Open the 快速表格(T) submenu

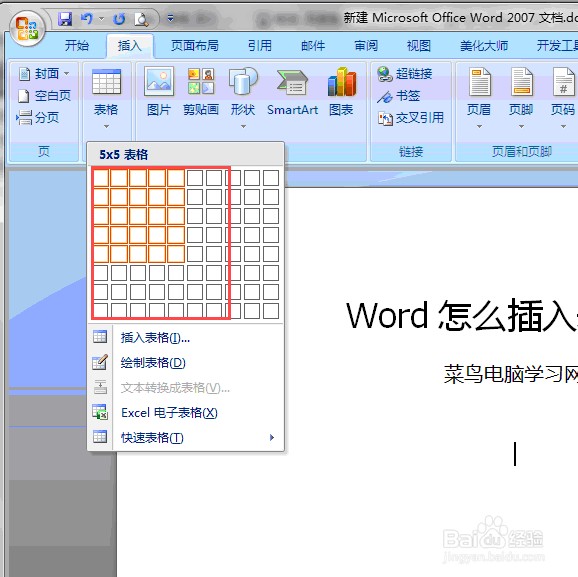(186, 438)
